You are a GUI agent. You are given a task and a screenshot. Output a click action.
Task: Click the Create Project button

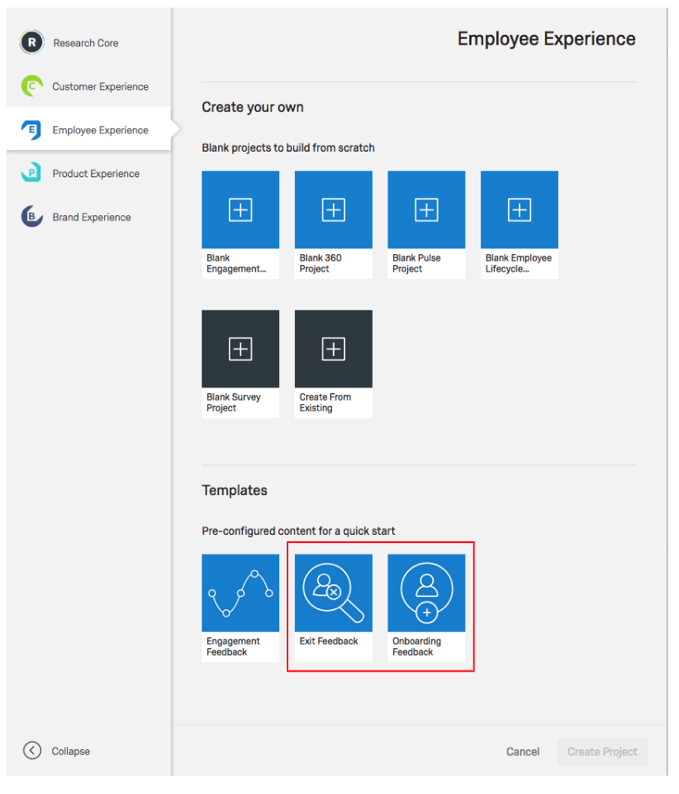(x=602, y=752)
